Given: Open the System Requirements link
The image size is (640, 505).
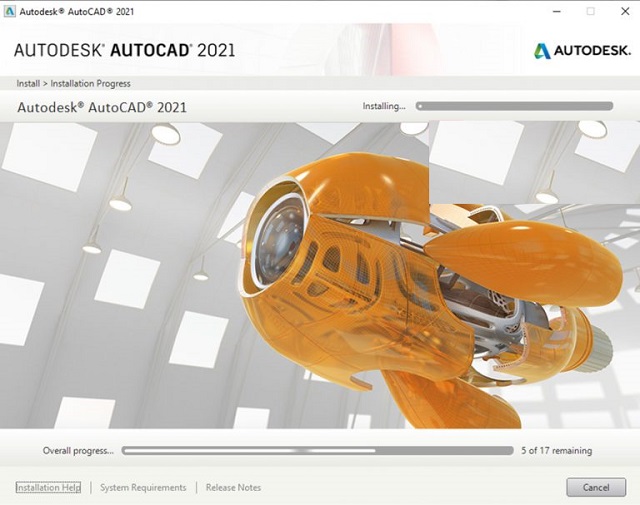Looking at the screenshot, I should tap(143, 487).
